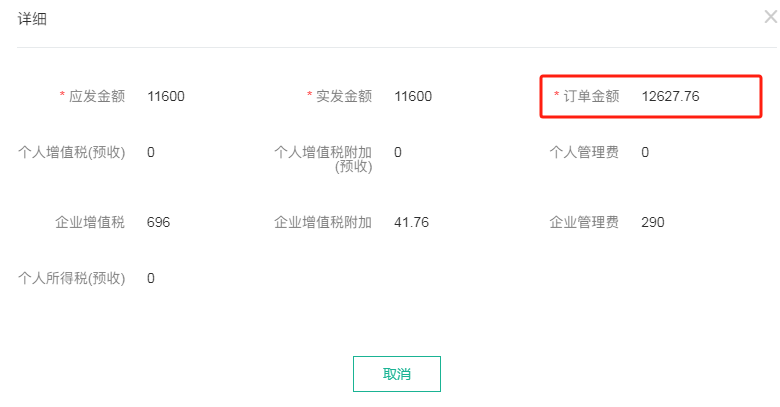780x407 pixels.
Task: Click the 个人增值税附加(预收) value
Action: (398, 152)
